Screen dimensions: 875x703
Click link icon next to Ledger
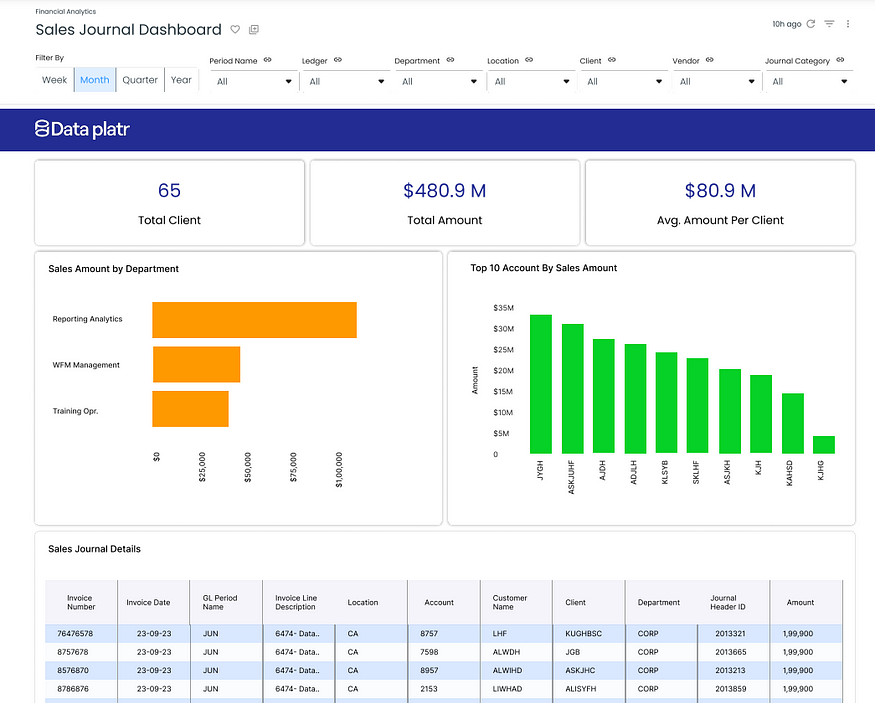[338, 60]
